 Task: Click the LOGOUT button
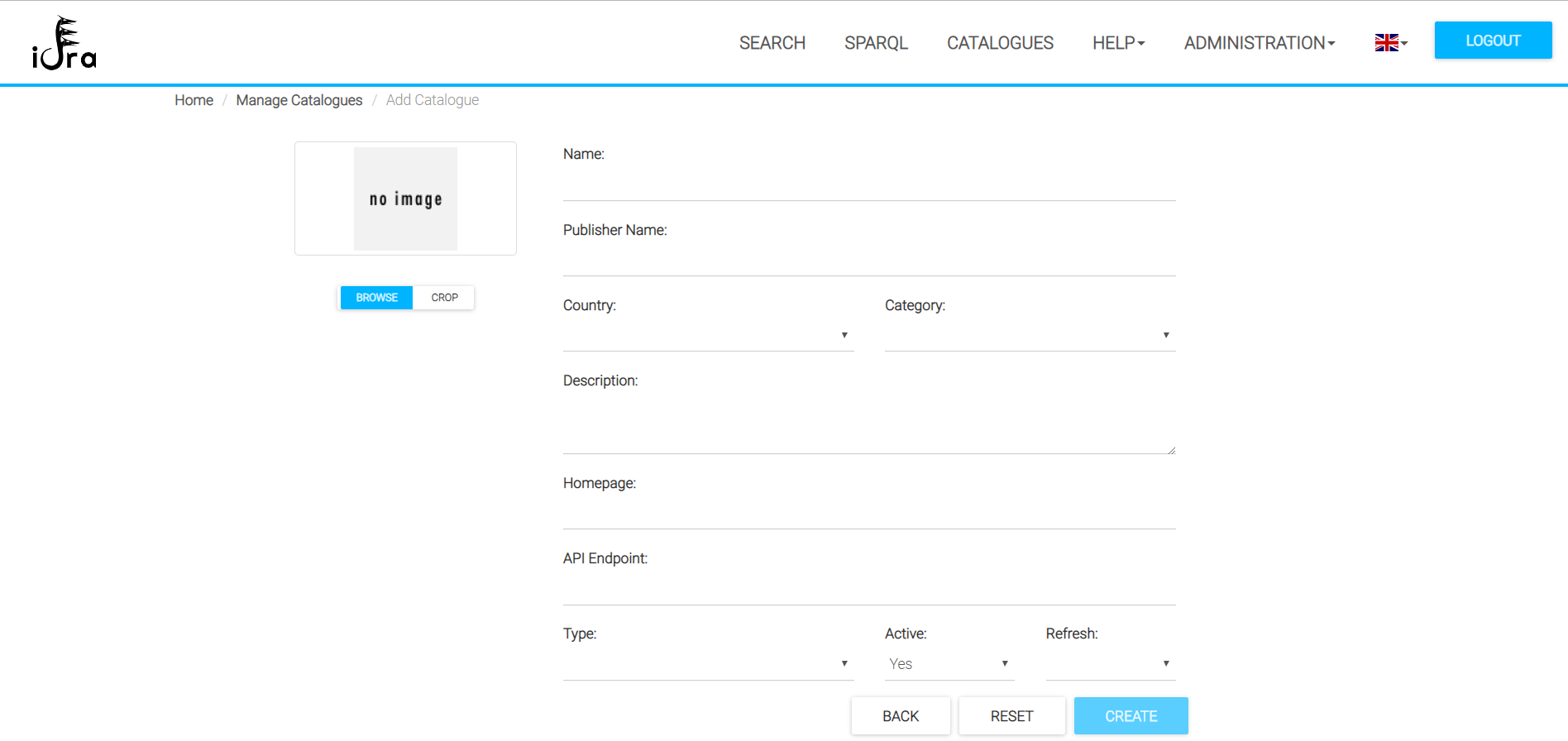[x=1493, y=41]
